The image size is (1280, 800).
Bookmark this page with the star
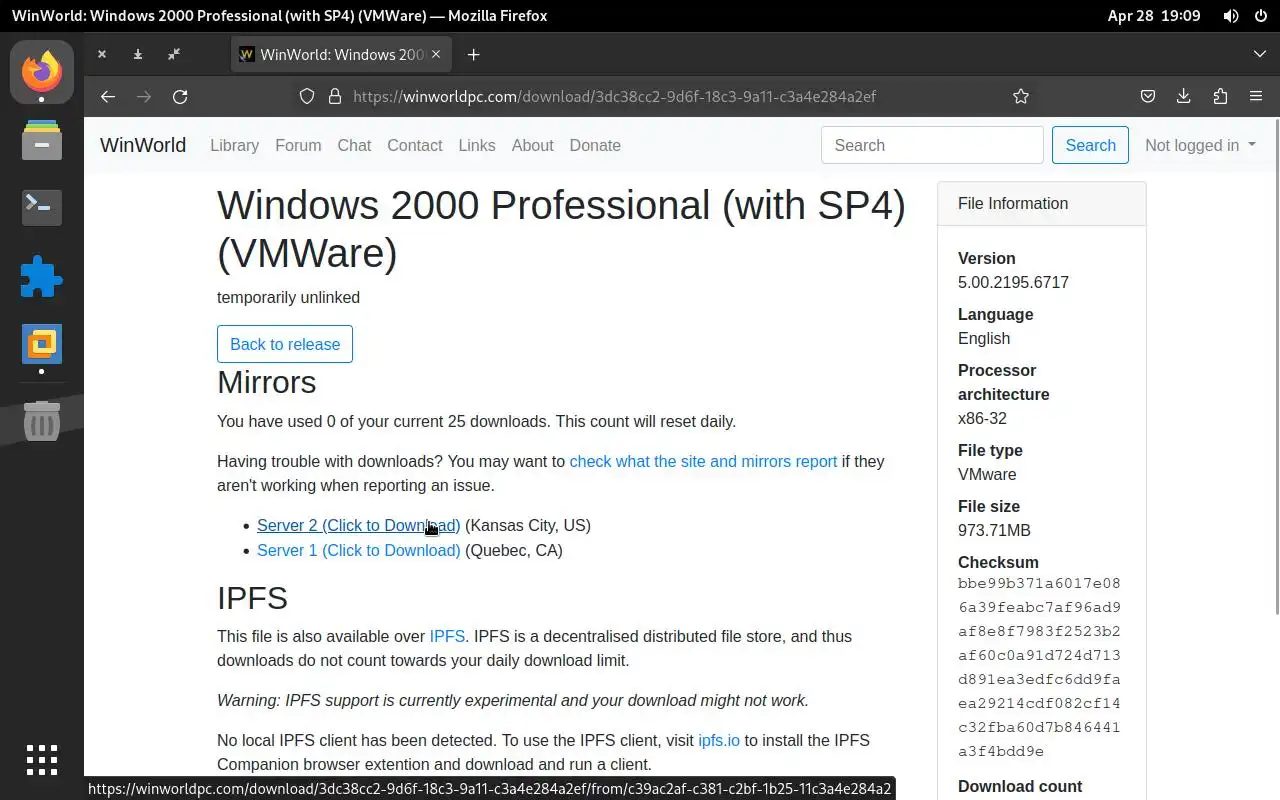1020,96
